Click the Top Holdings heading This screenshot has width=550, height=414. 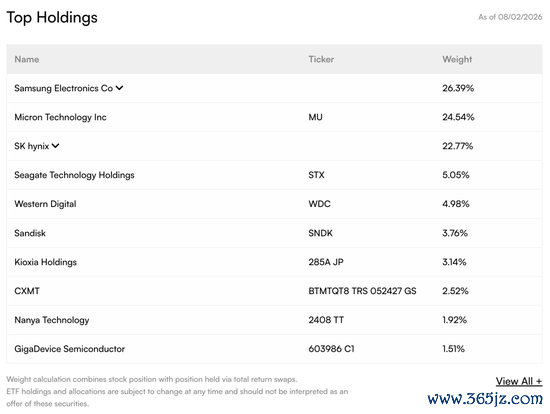click(52, 18)
